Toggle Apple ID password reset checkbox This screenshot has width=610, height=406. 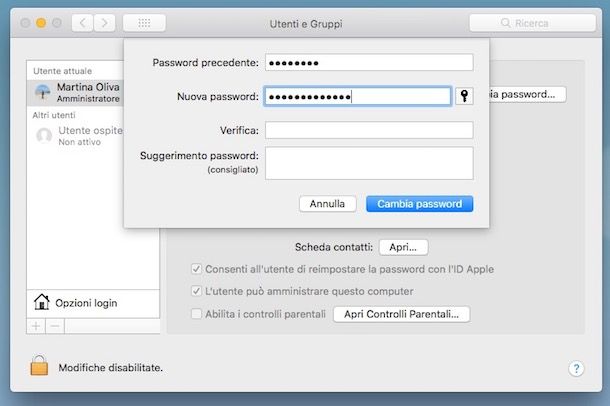pyautogui.click(x=196, y=269)
